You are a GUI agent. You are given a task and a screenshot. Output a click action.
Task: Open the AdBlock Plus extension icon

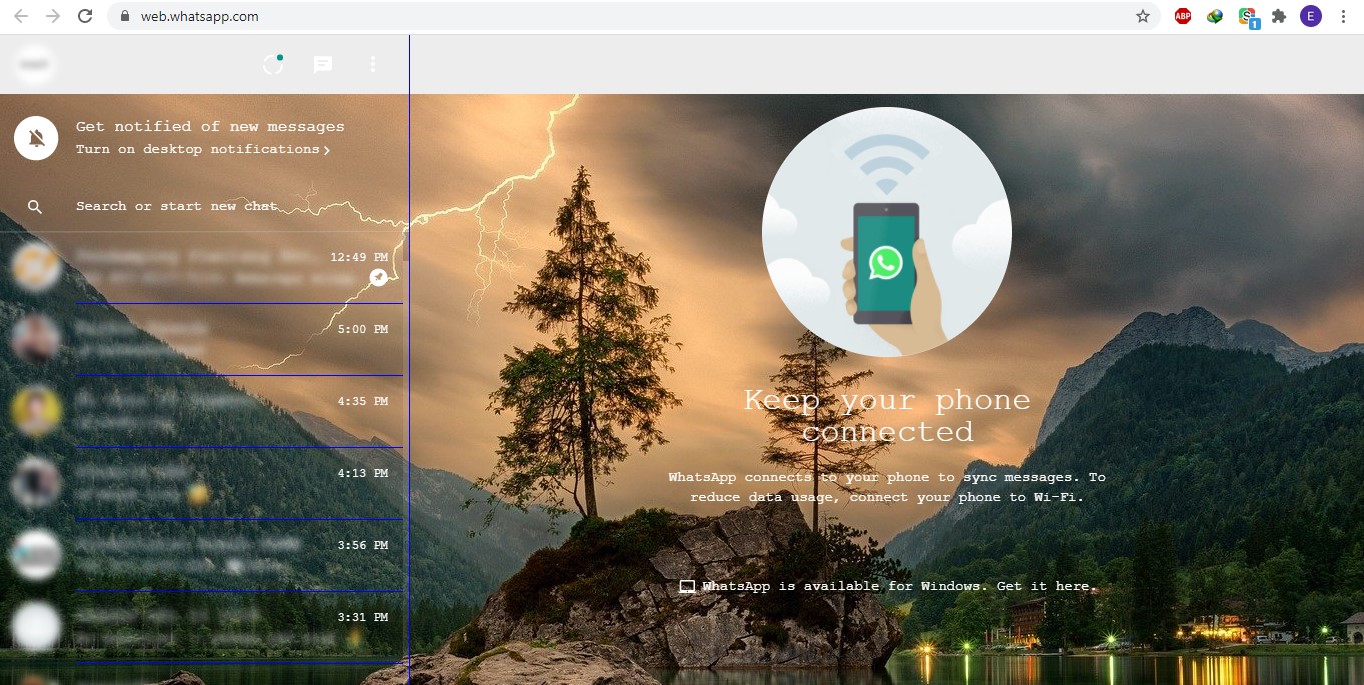click(1183, 16)
